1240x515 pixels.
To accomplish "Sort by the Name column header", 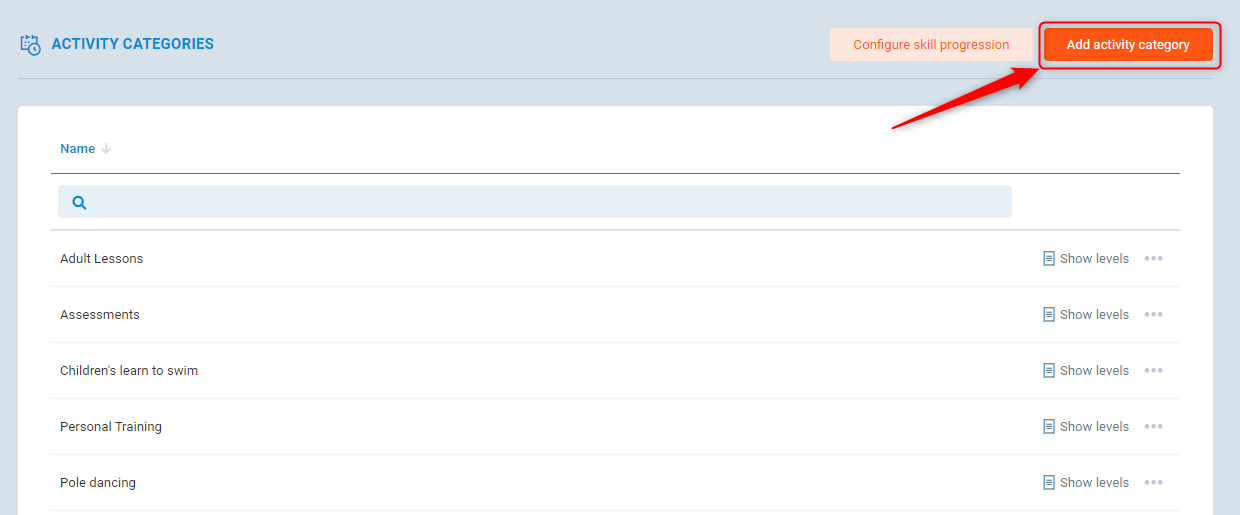I will point(77,149).
